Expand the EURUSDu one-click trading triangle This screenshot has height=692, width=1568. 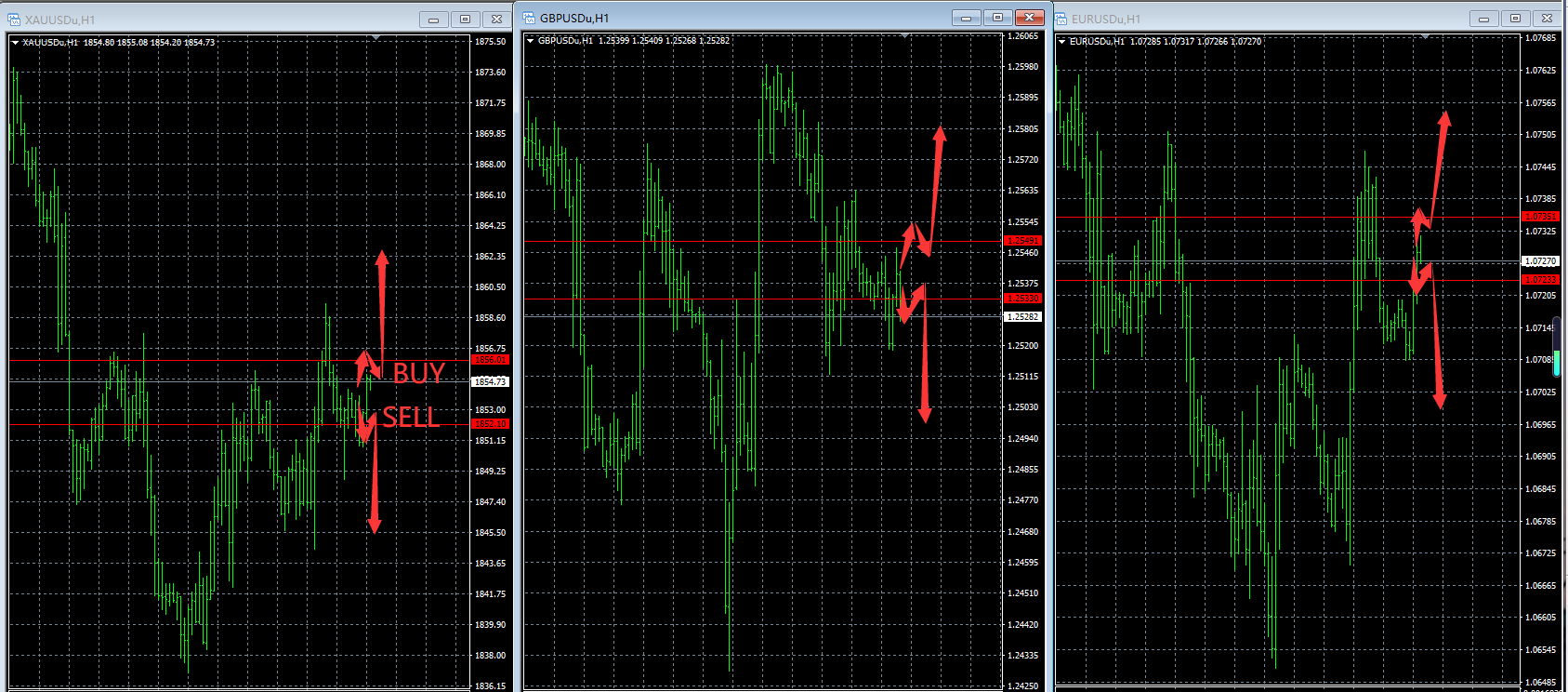click(1061, 42)
